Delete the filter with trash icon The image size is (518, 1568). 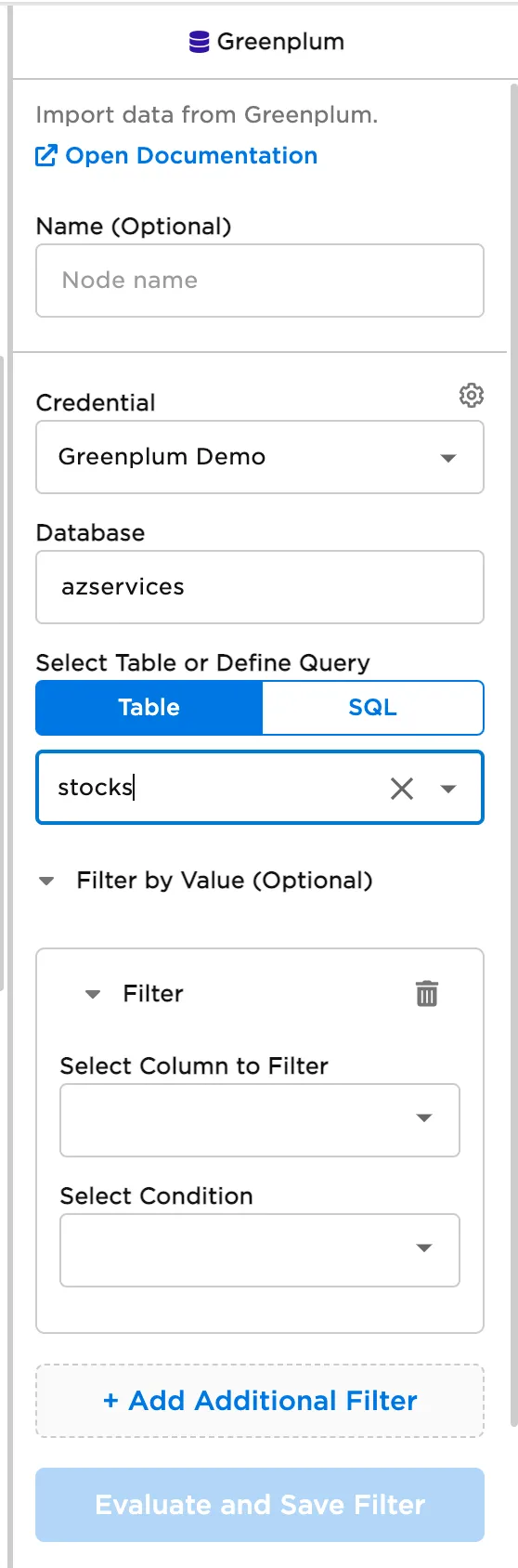coord(427,993)
